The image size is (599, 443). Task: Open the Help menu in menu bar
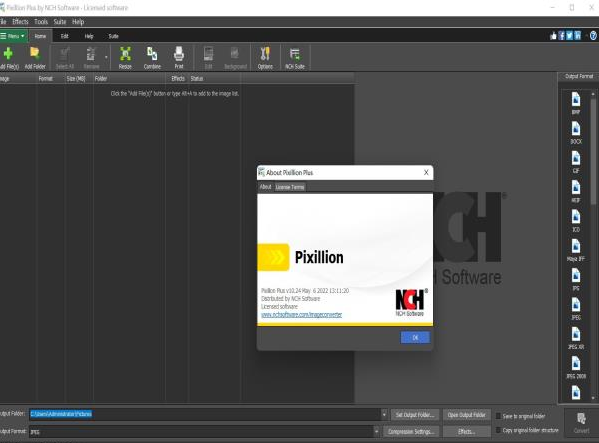[x=78, y=22]
